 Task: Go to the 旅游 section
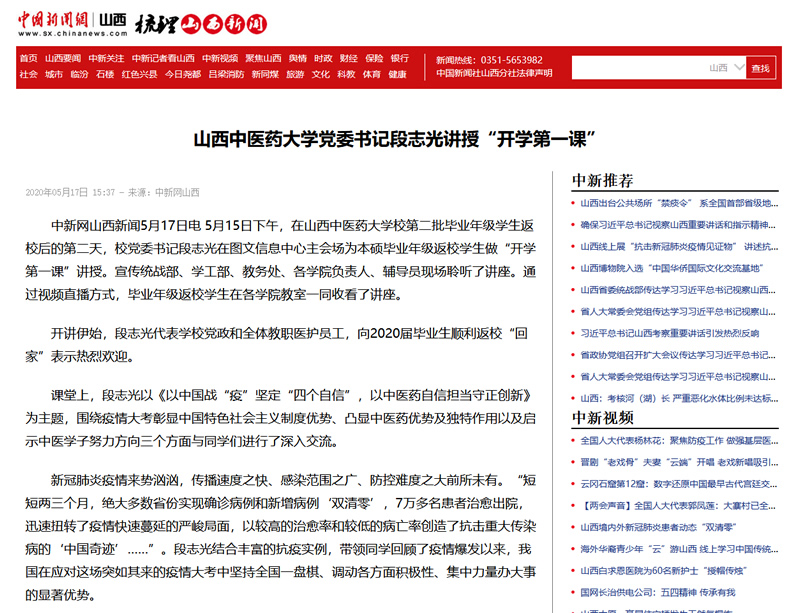[x=294, y=74]
